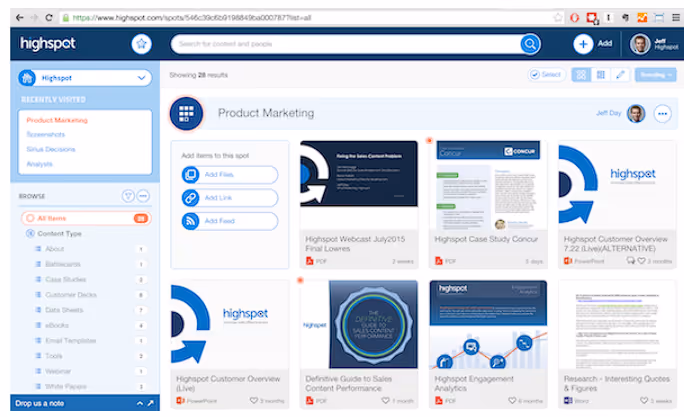Like the Highspot Engagement Analytics card
684x417 pixels.
512,400
